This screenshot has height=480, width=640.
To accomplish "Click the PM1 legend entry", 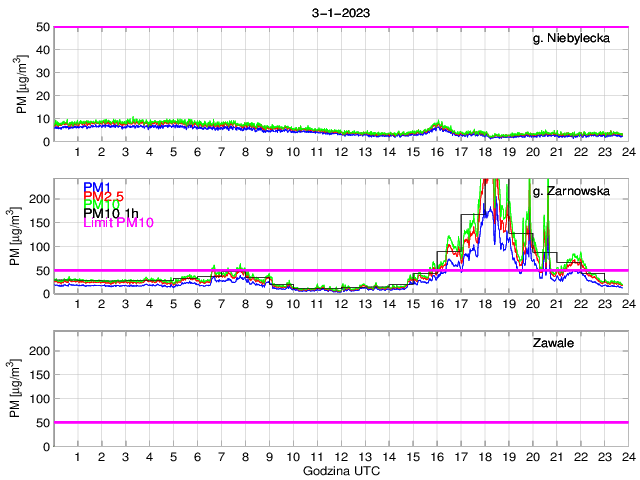I will (x=96, y=187).
